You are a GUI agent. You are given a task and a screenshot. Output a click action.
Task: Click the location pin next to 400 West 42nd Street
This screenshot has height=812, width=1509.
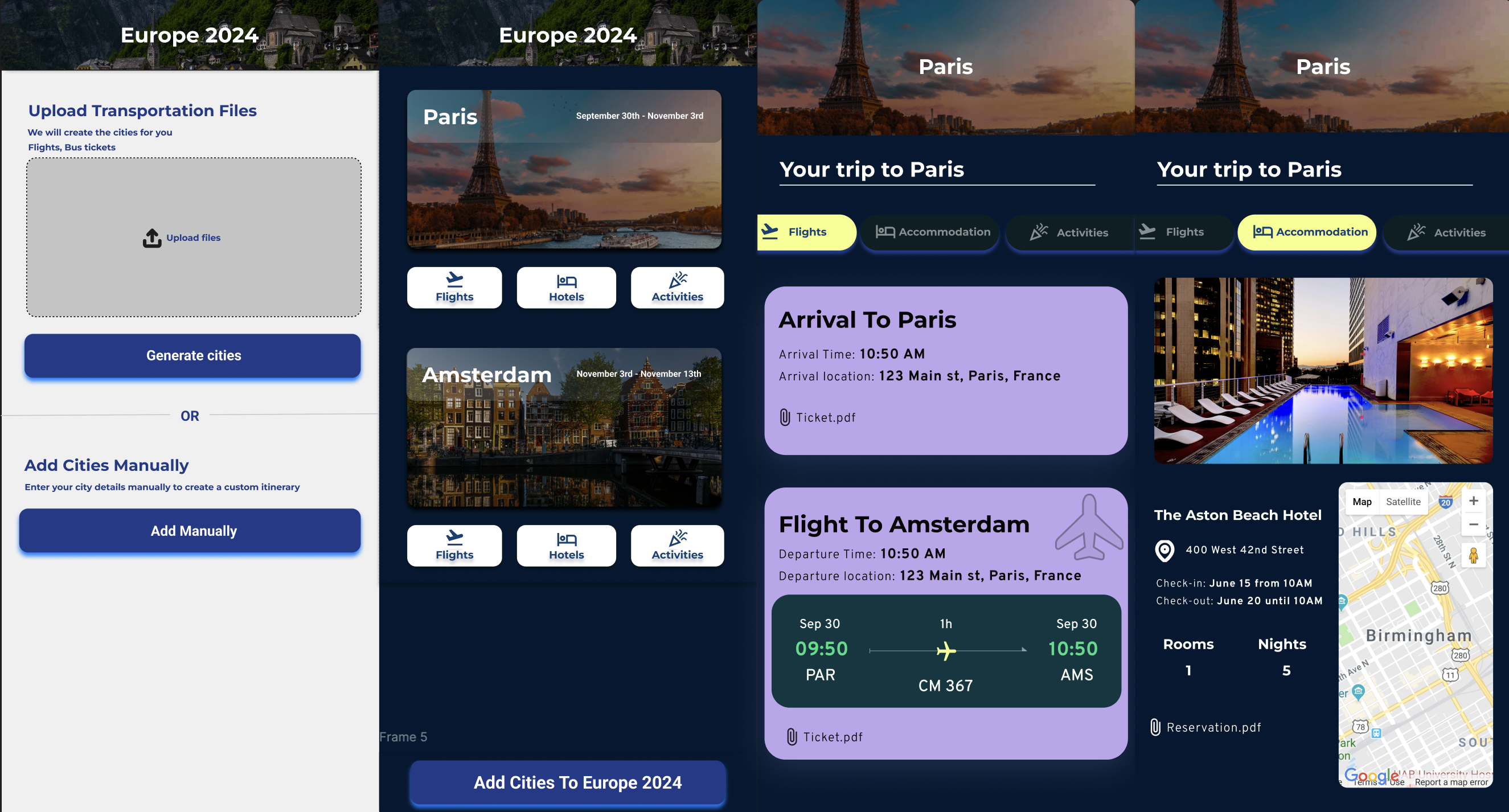point(1164,550)
